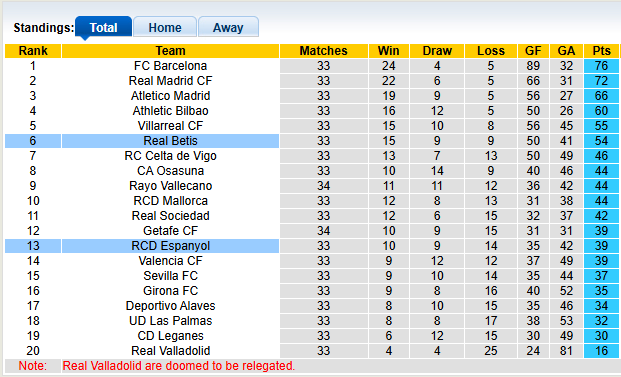Switch to the Away standings tab

228,27
